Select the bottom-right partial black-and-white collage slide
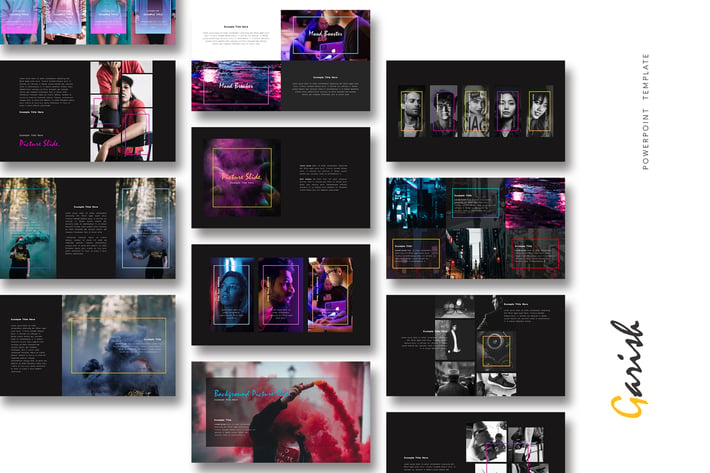Screen dimensions: 710x473 click(475, 443)
